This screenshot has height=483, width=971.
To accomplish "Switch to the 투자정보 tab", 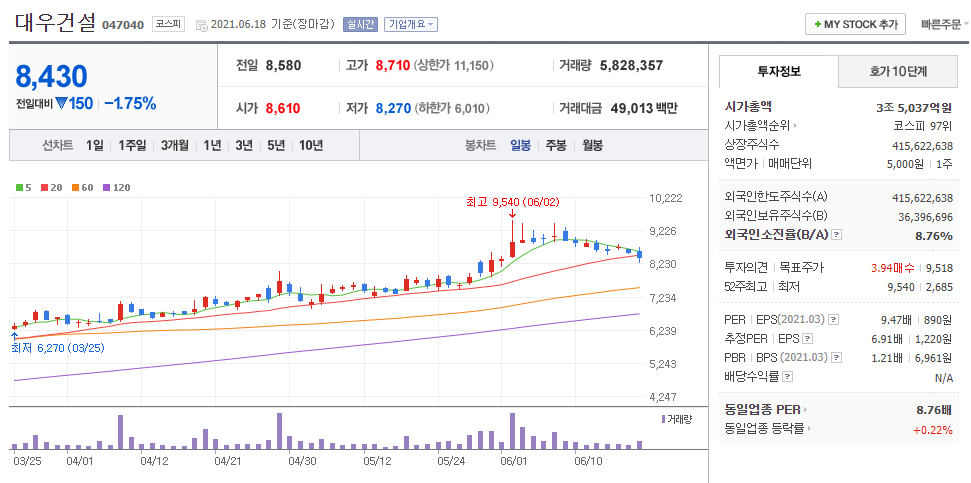I will (x=779, y=71).
